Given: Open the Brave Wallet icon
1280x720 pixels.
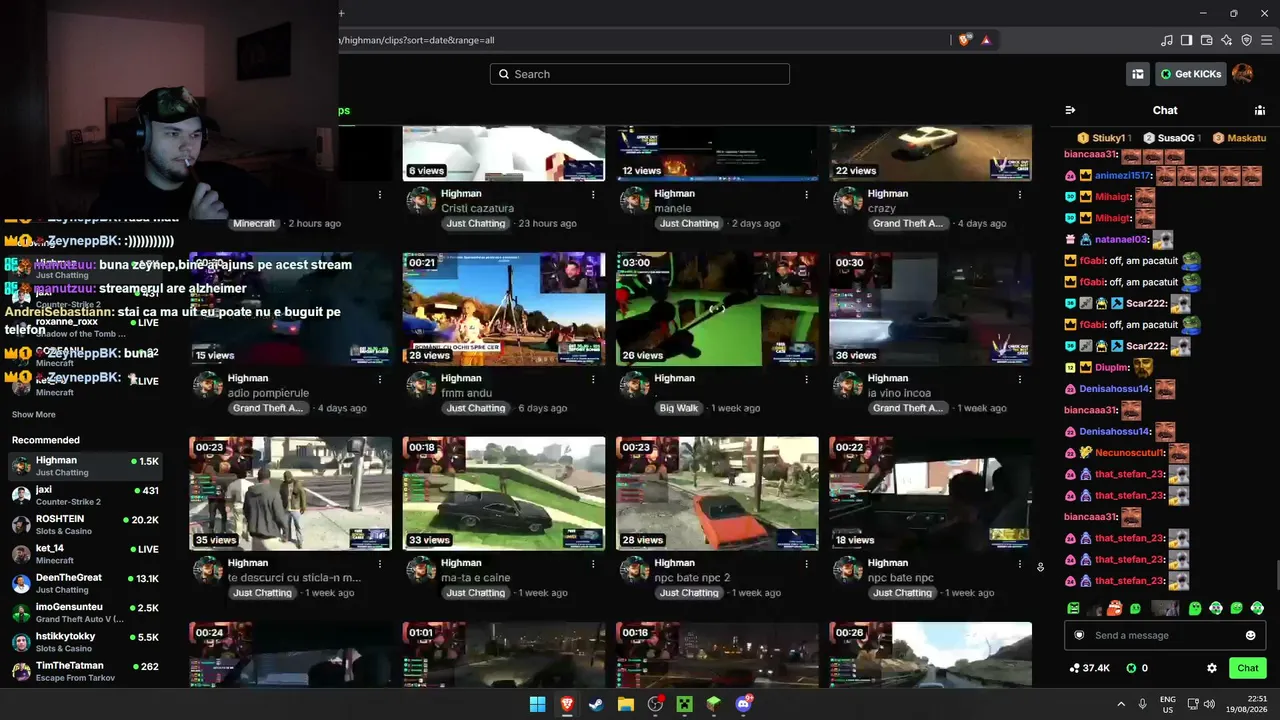Looking at the screenshot, I should click(1207, 40).
